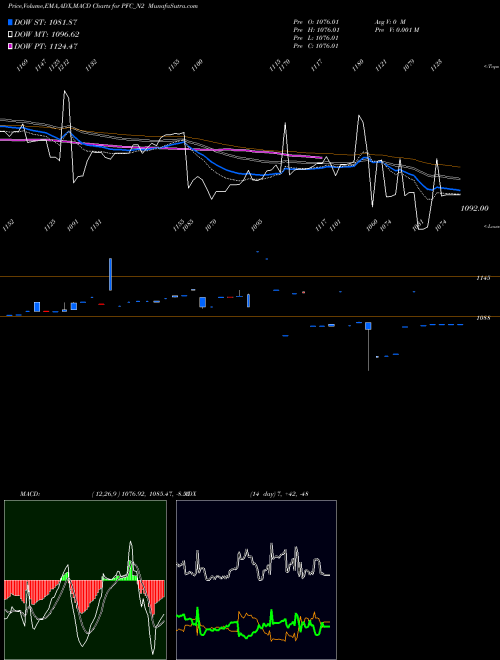Click the 1212 top price label
This screenshot has width=500, height=660.
click(x=64, y=65)
